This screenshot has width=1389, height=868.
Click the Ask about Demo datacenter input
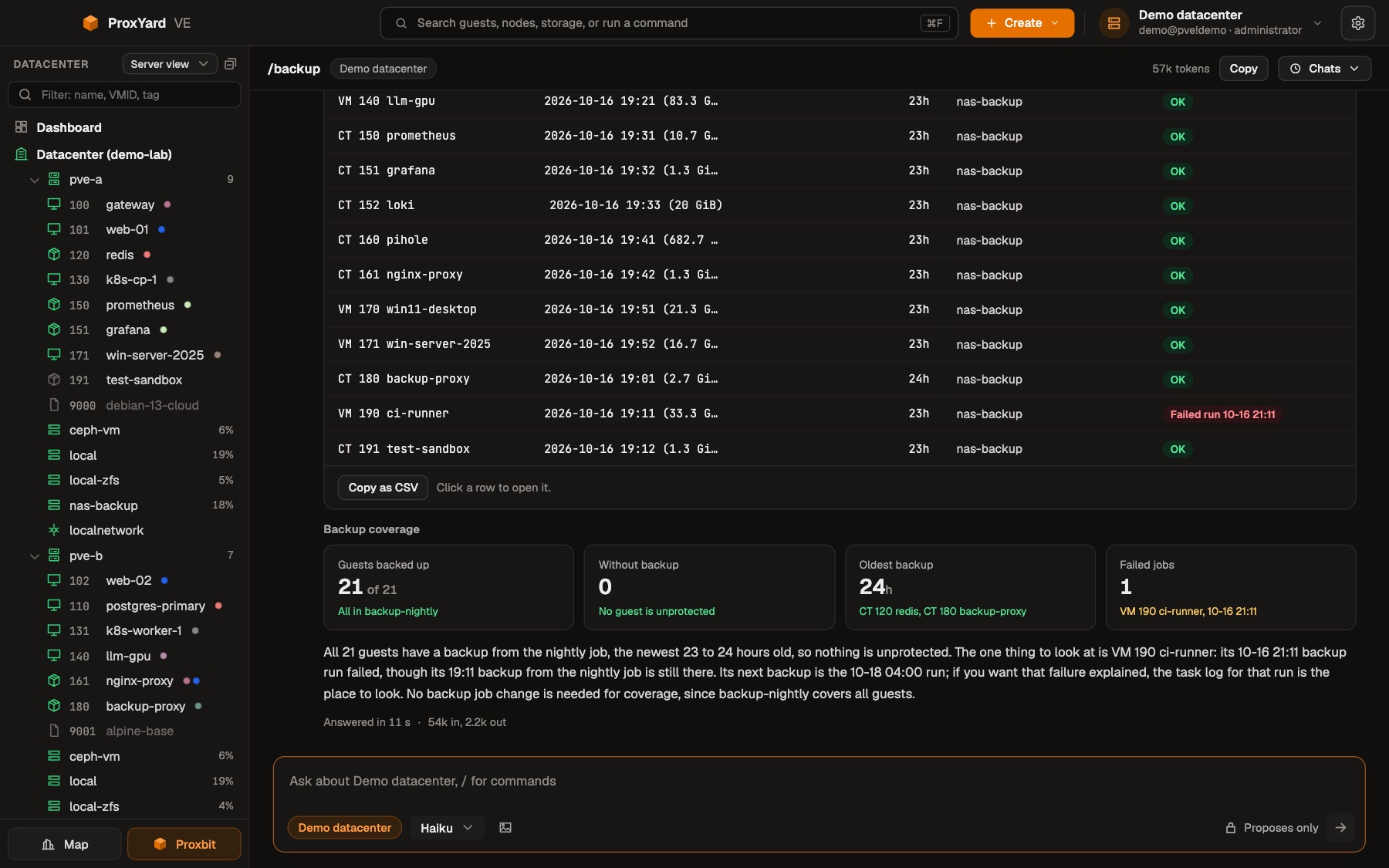coord(819,781)
